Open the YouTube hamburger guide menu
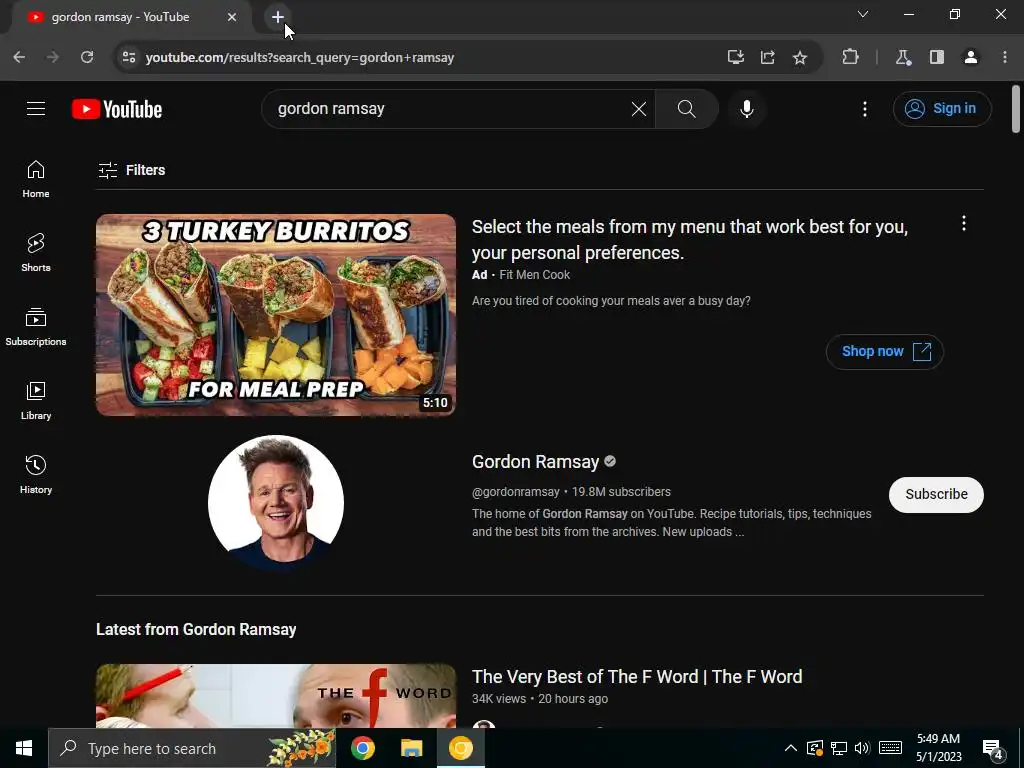This screenshot has width=1024, height=768. click(36, 108)
